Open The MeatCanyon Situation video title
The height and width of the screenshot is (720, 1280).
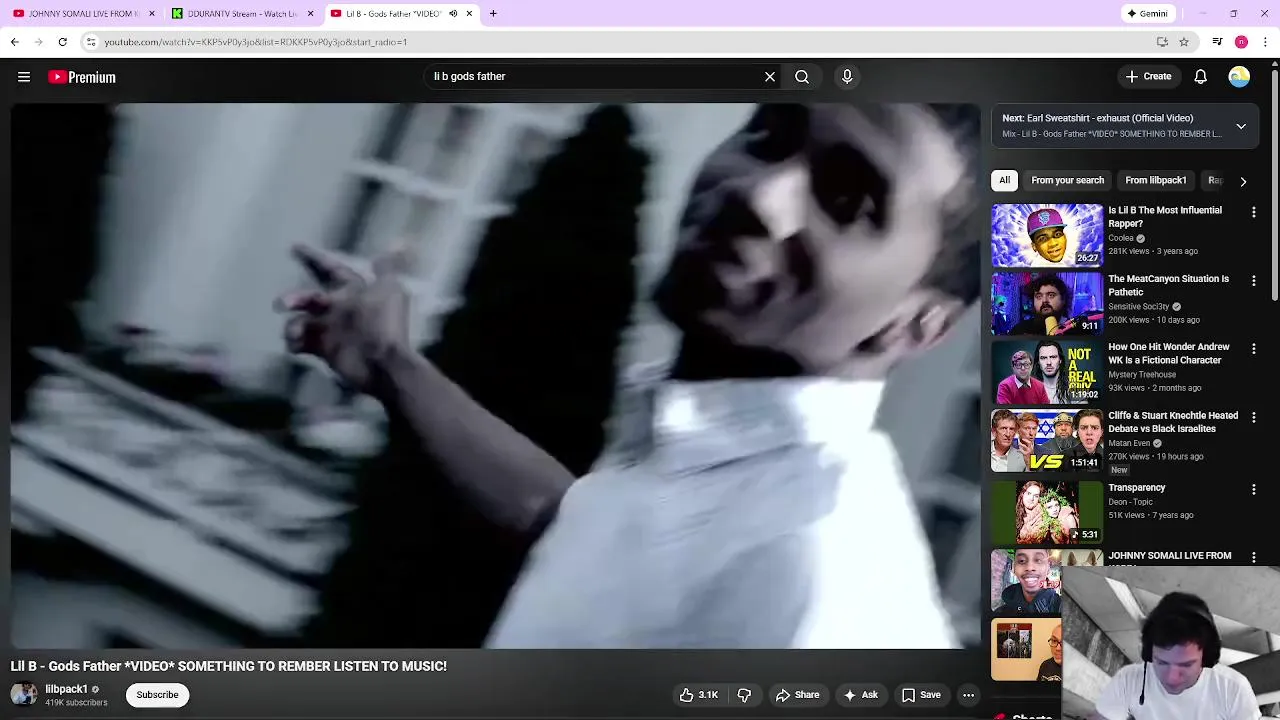click(x=1168, y=285)
